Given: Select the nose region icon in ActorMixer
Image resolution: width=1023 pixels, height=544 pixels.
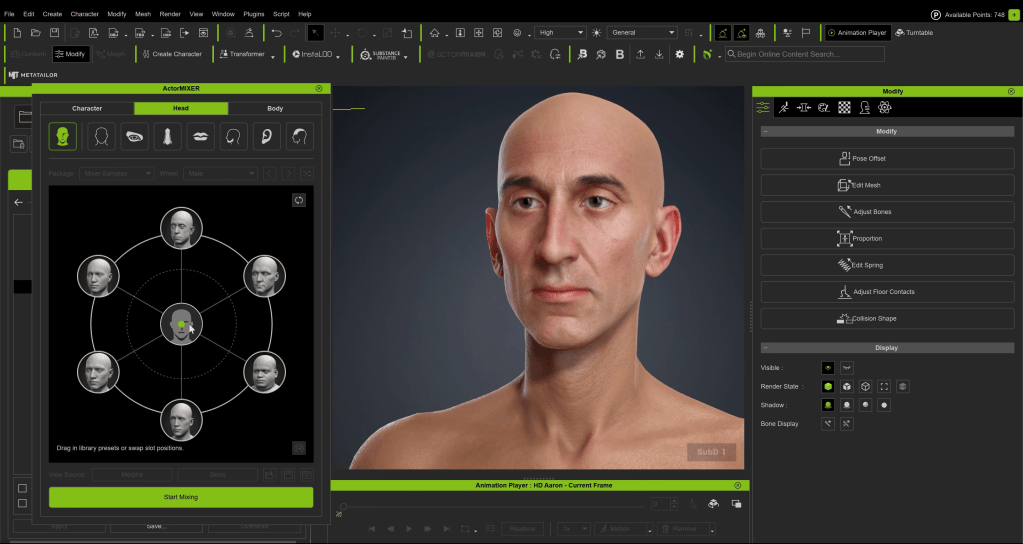Looking at the screenshot, I should coord(168,136).
